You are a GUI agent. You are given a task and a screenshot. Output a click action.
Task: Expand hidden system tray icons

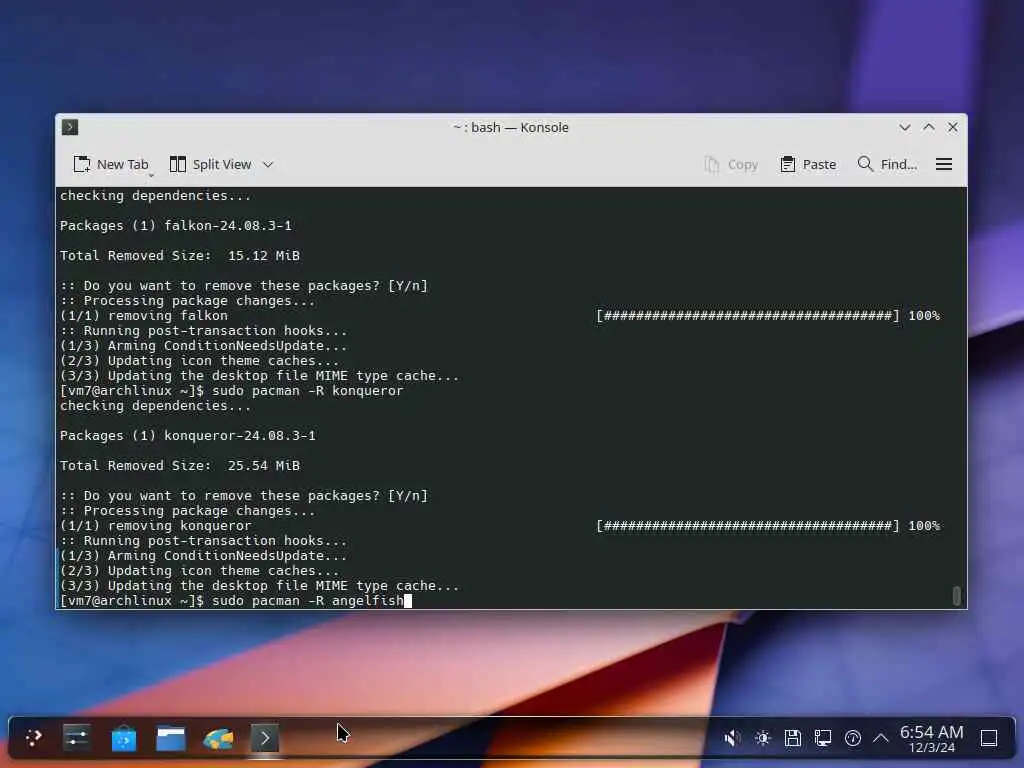click(x=880, y=739)
